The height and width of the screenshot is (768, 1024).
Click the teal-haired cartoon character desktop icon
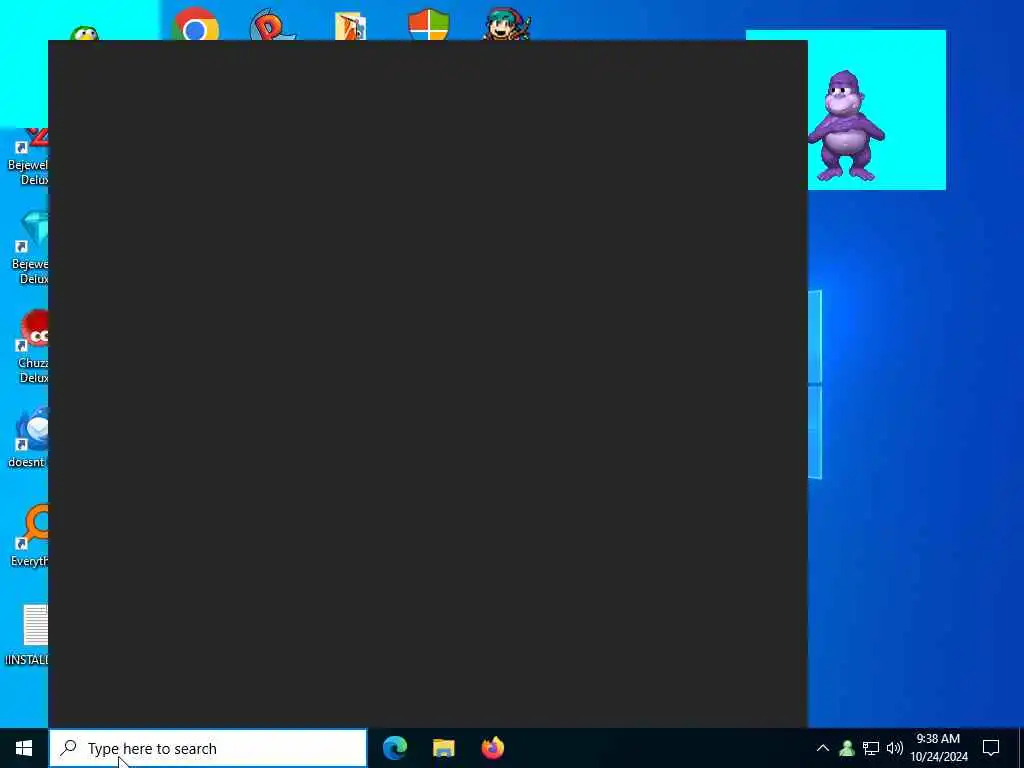pyautogui.click(x=507, y=24)
